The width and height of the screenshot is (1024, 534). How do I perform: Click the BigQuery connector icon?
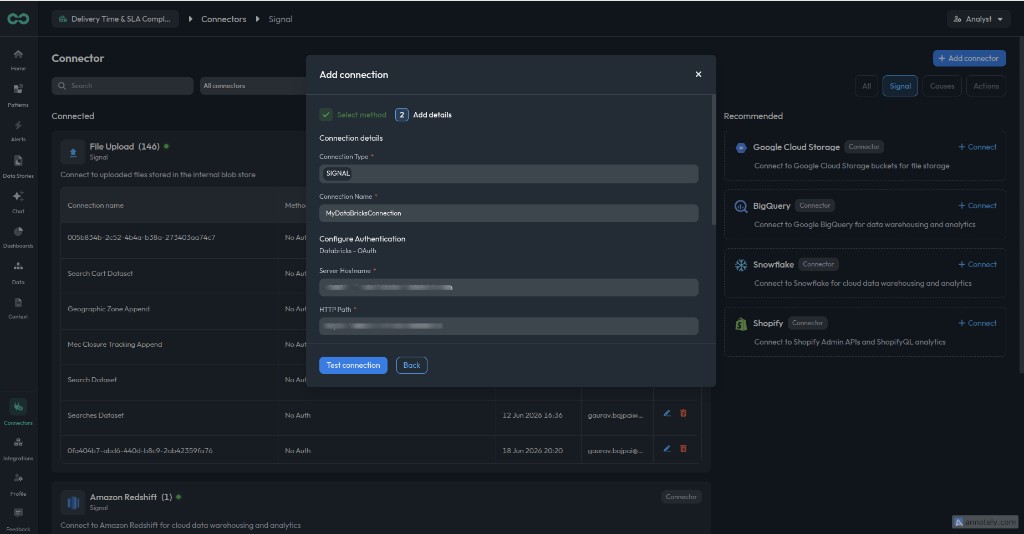(x=741, y=206)
